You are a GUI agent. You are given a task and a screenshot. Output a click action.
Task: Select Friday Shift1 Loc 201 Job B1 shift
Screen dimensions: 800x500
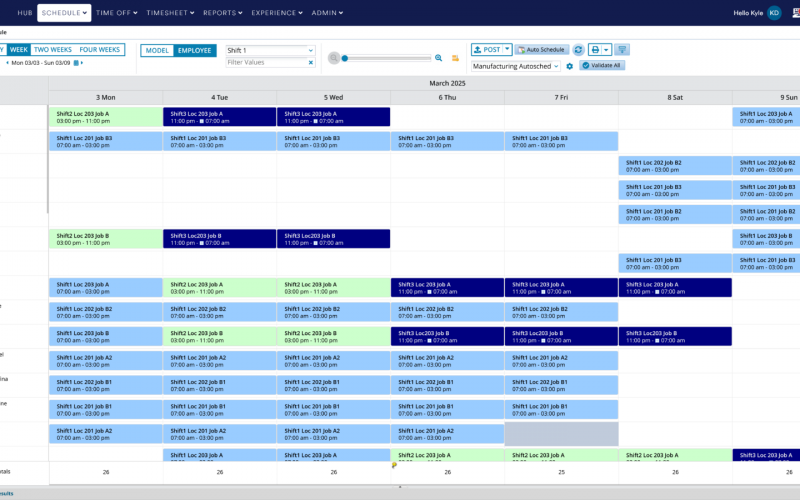pyautogui.click(x=561, y=410)
